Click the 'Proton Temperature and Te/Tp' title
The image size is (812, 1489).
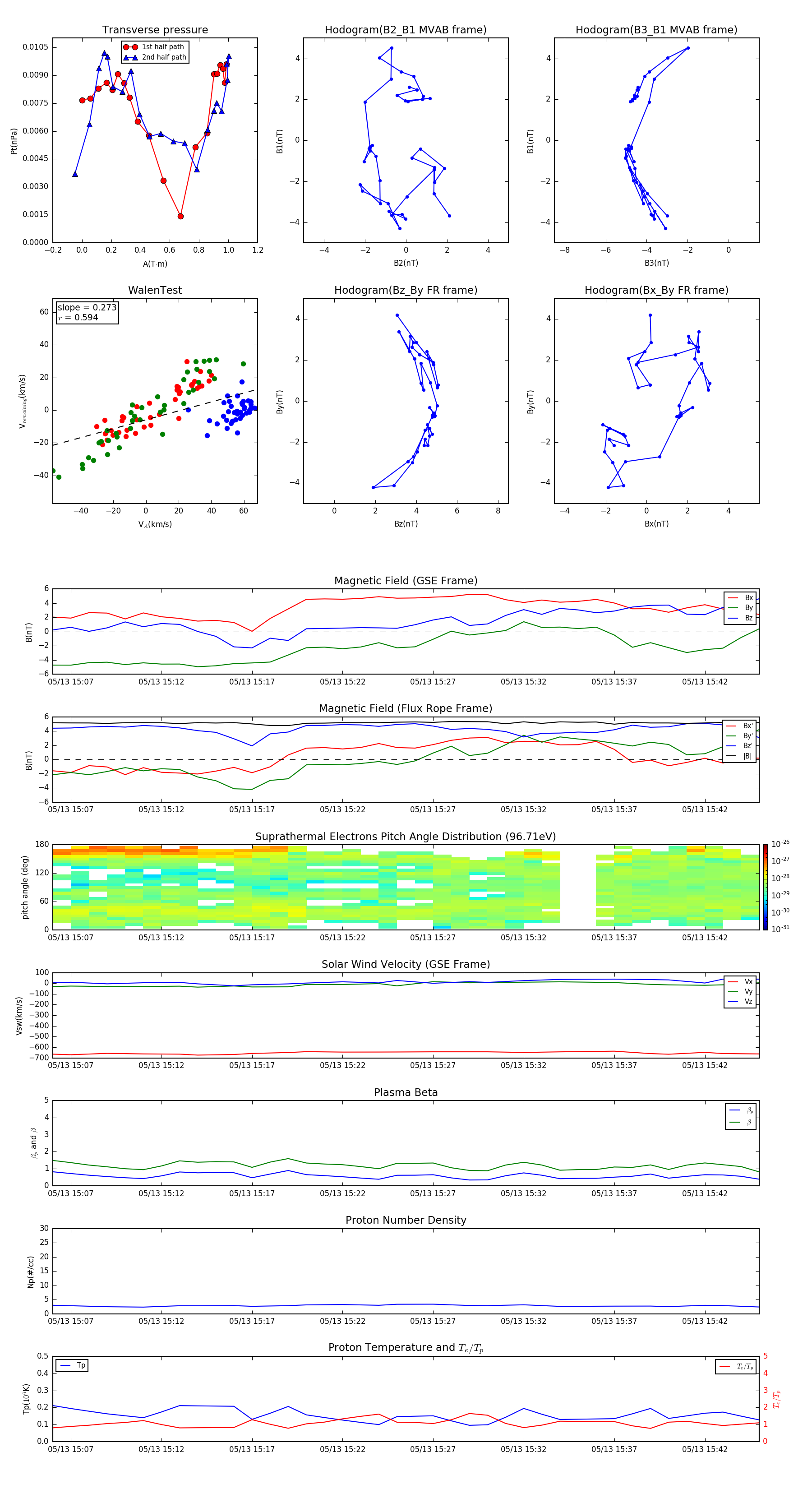point(406,1348)
